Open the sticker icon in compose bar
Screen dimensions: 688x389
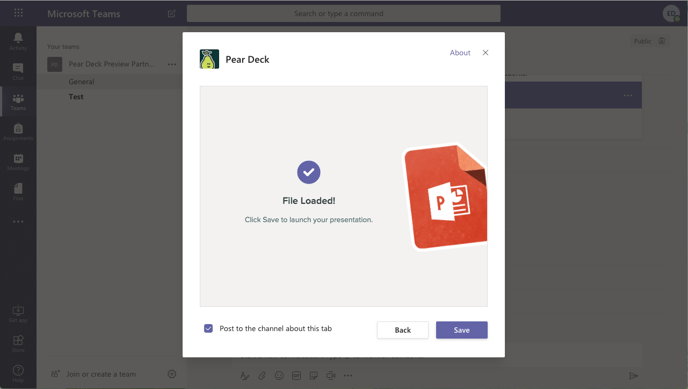coord(313,375)
